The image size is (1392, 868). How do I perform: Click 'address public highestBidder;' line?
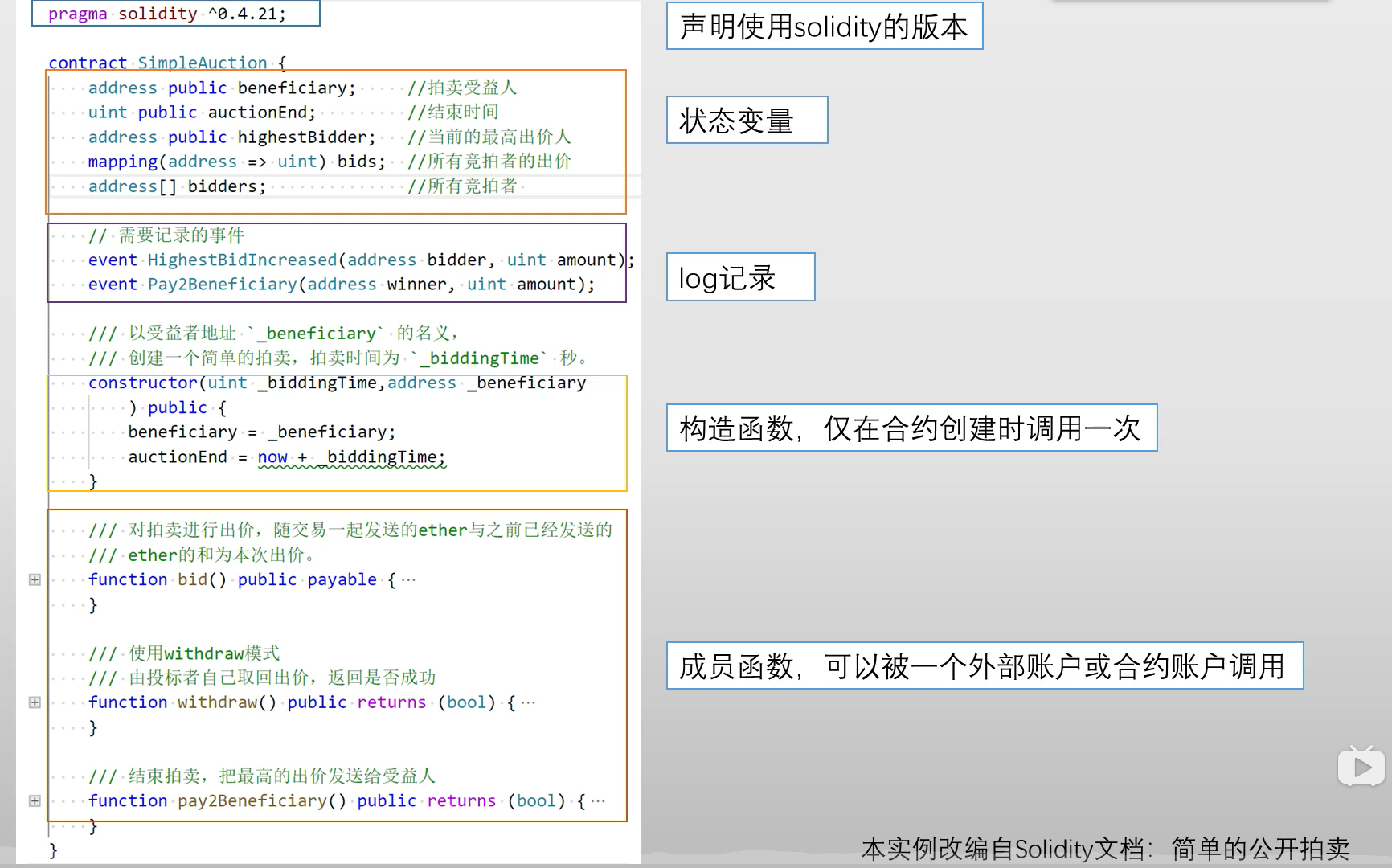pyautogui.click(x=232, y=137)
